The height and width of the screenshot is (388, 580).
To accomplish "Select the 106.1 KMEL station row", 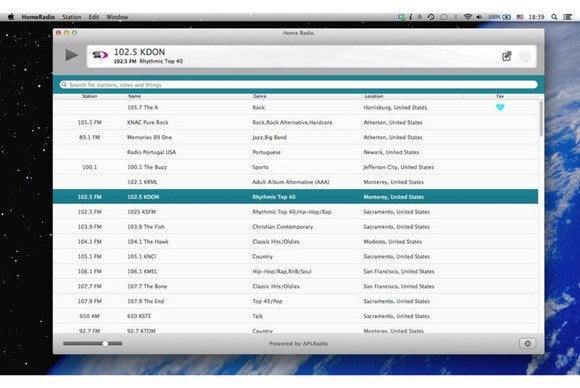I will point(296,271).
